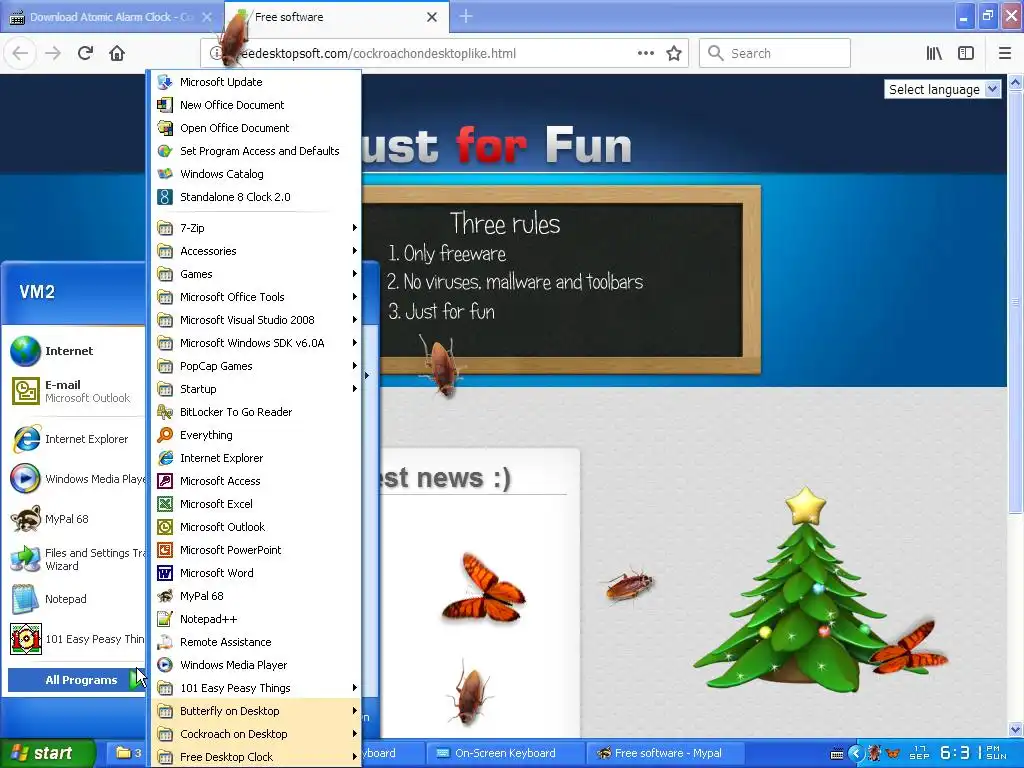
Task: Open On-Screen Keyboard taskbar button
Action: (504, 753)
